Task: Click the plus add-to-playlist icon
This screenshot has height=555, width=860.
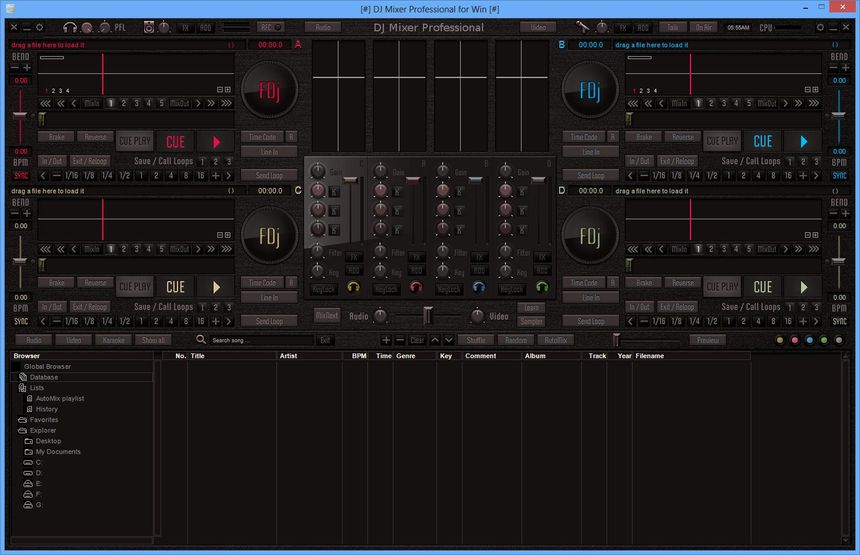Action: 386,340
